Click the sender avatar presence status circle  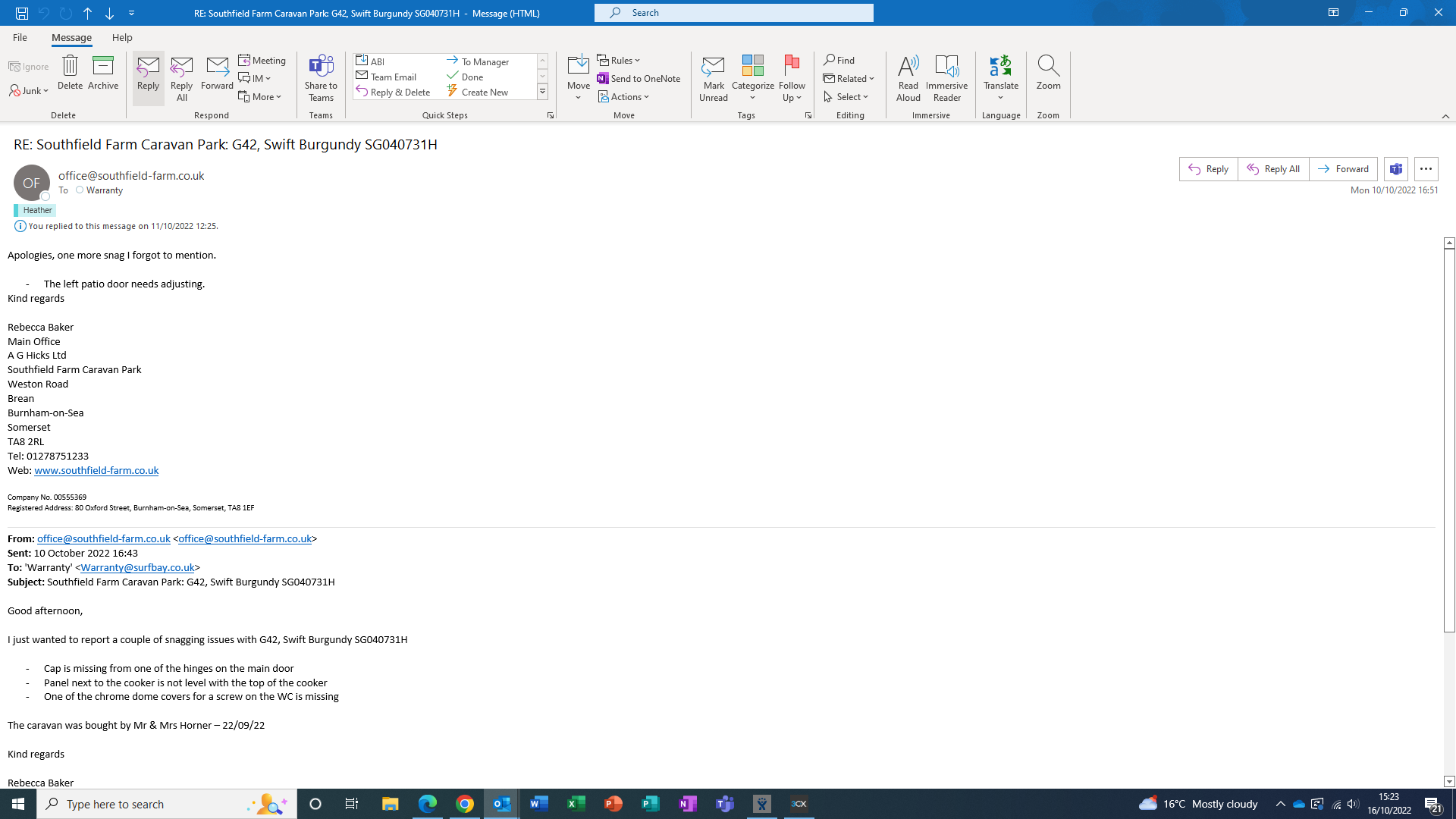click(45, 196)
